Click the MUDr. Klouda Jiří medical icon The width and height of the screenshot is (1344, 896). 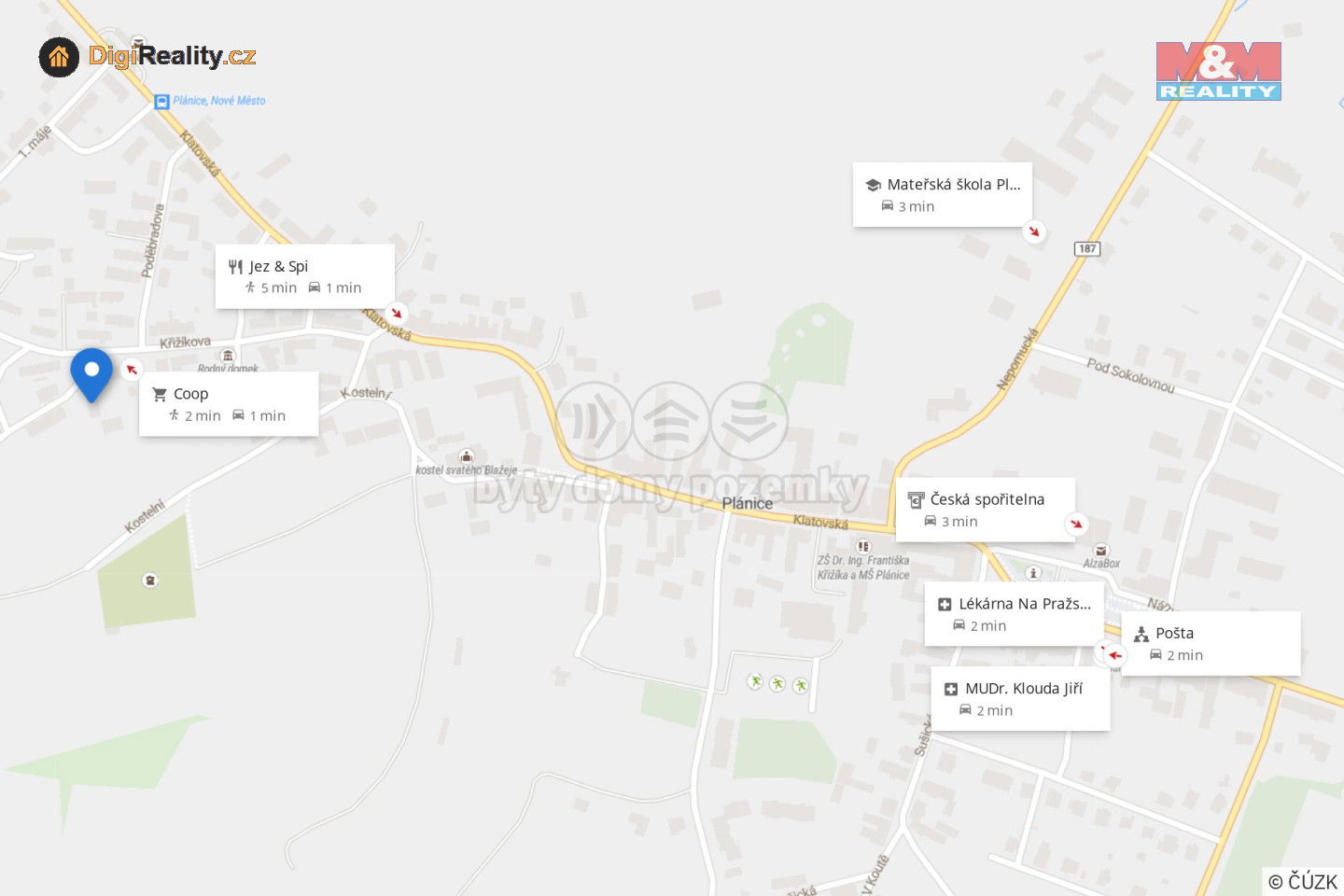[951, 690]
